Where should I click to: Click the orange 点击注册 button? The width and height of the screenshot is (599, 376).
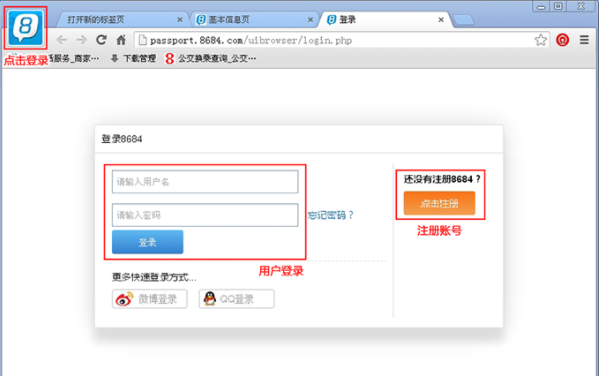(439, 203)
